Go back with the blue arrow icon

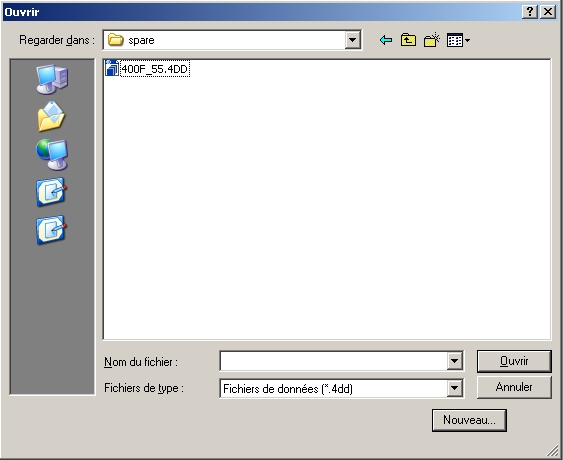pyautogui.click(x=386, y=40)
